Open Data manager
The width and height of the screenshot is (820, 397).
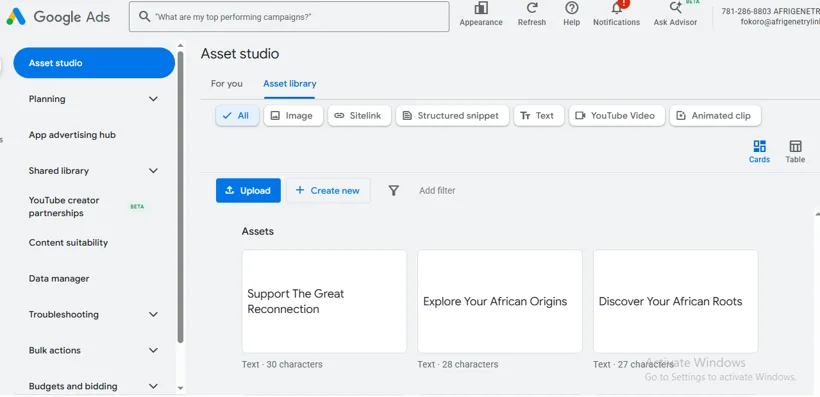coord(59,279)
